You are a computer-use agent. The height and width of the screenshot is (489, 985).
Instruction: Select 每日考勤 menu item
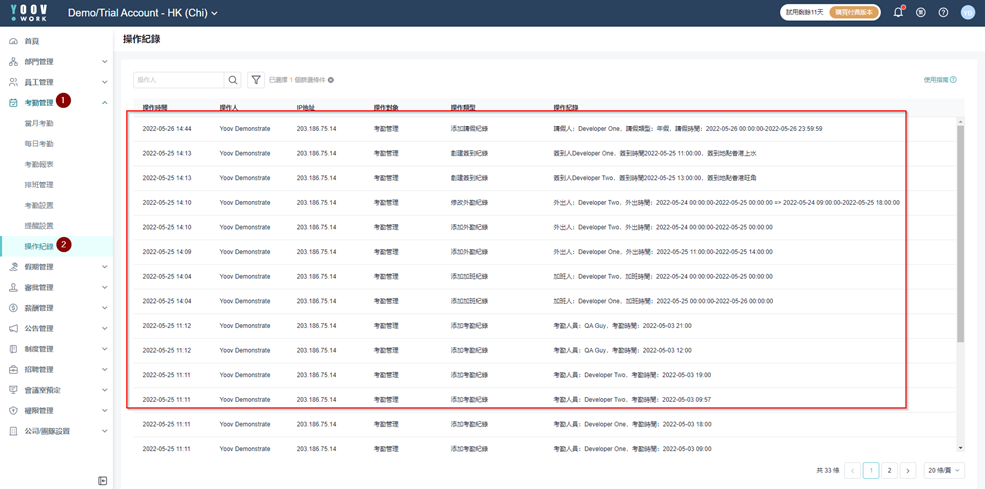point(39,144)
